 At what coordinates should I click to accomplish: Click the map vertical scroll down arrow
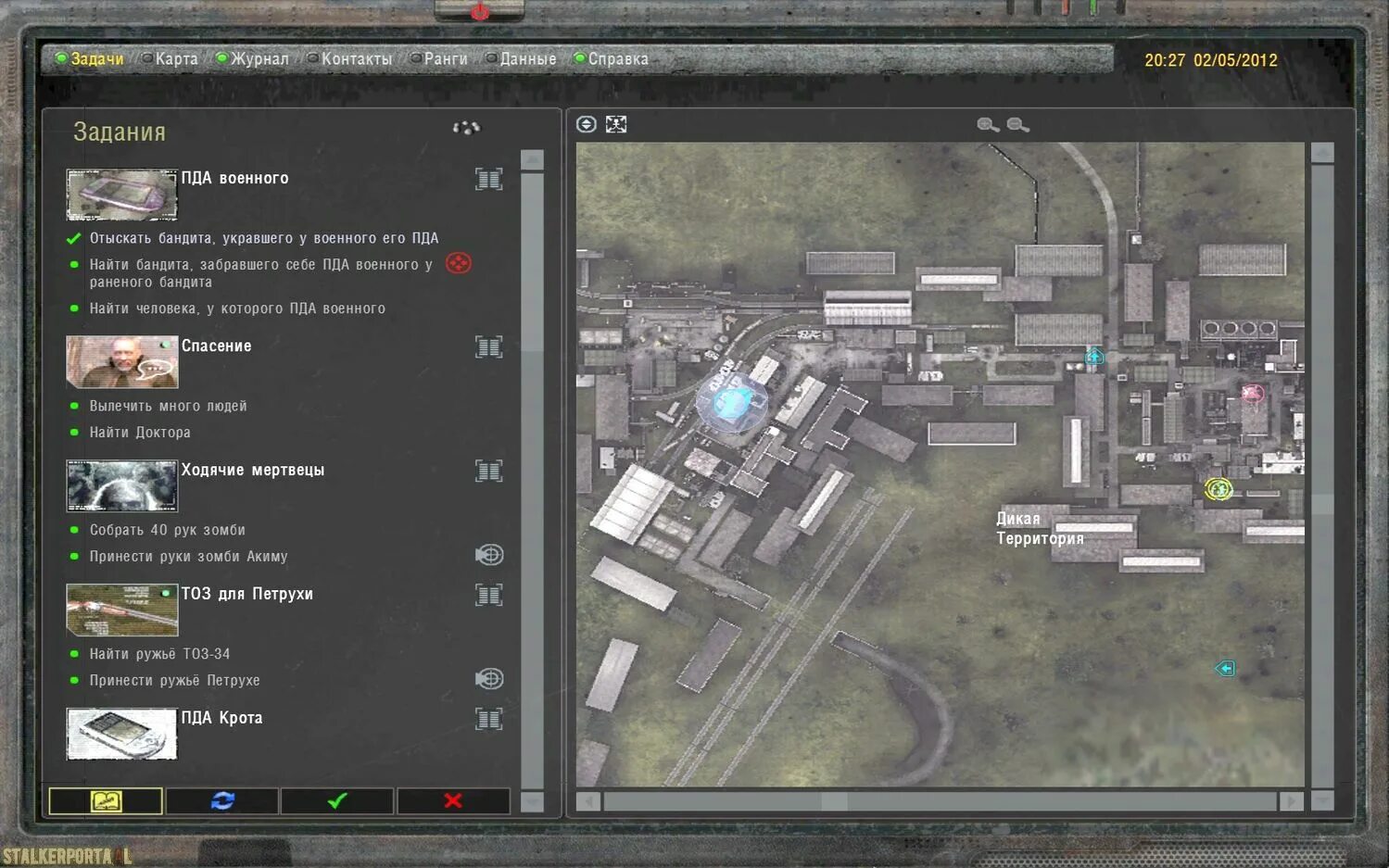click(1322, 801)
